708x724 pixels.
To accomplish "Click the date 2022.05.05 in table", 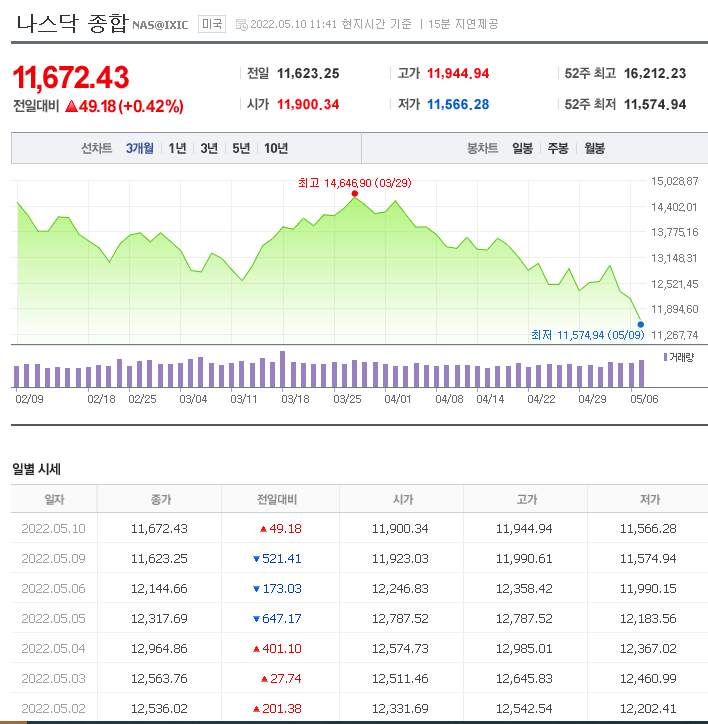I will click(54, 618).
